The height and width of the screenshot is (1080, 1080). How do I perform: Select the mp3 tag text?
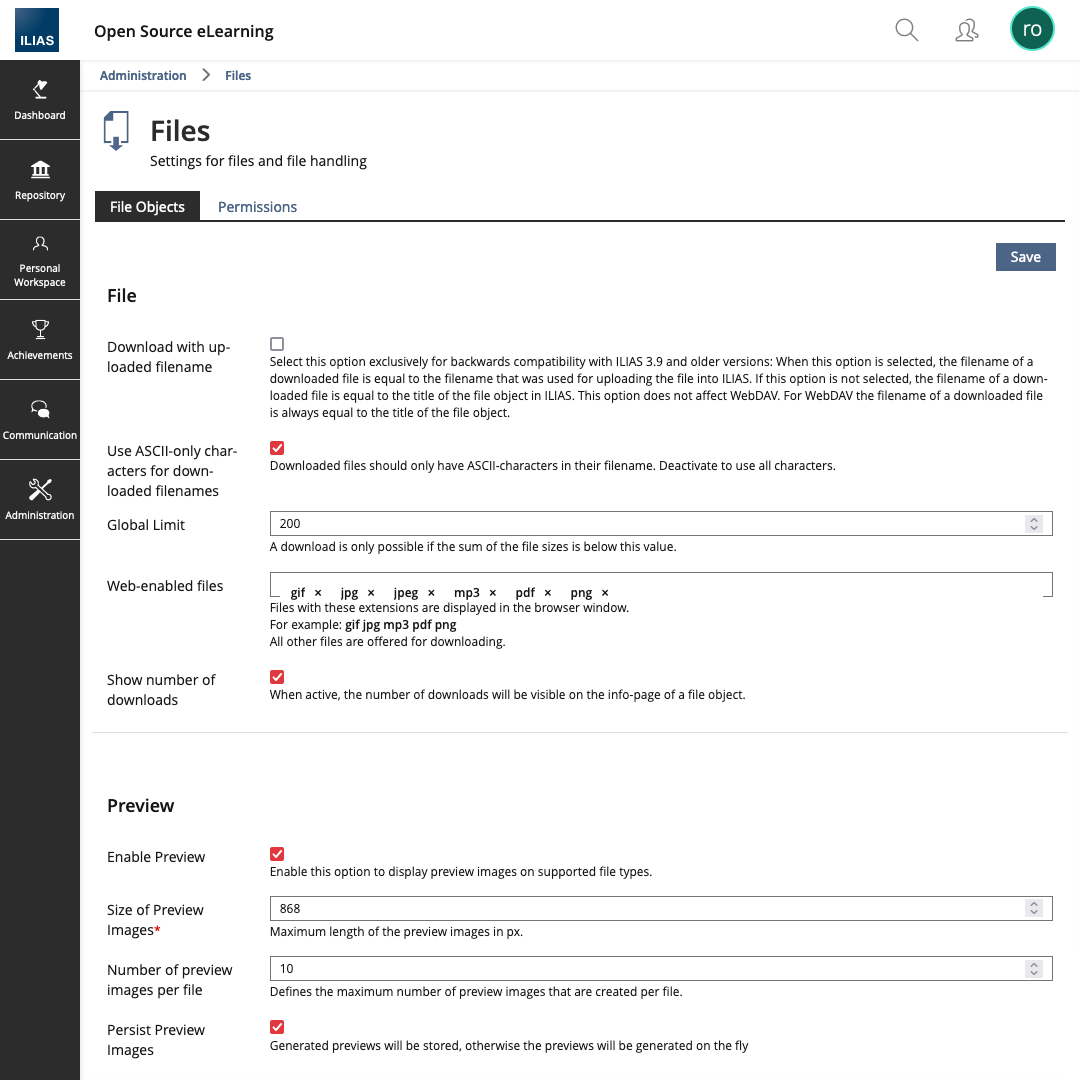pos(466,592)
